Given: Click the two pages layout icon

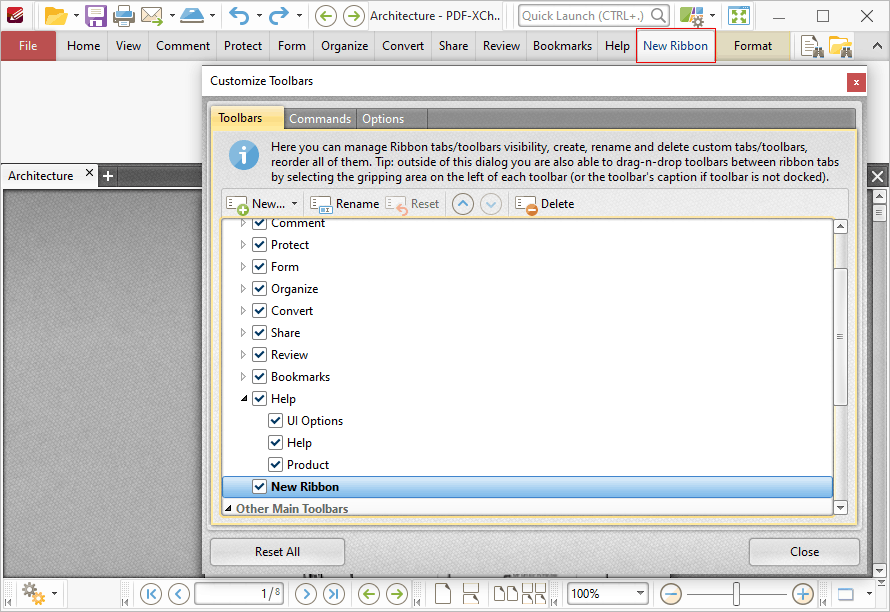Looking at the screenshot, I should coord(505,594).
